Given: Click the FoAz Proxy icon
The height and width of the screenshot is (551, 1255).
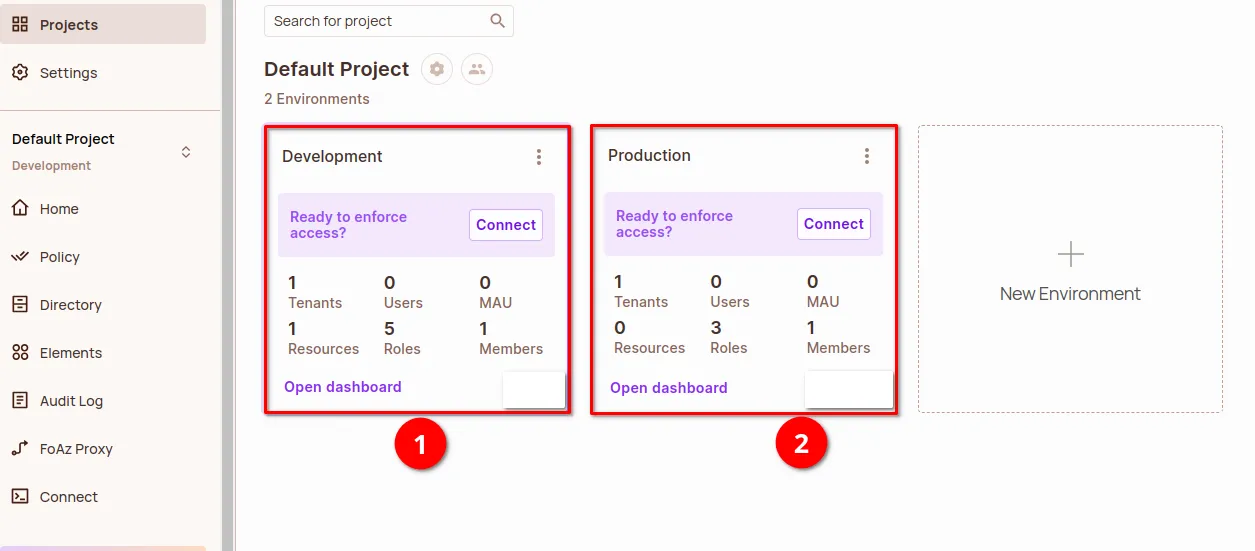Looking at the screenshot, I should pos(20,448).
